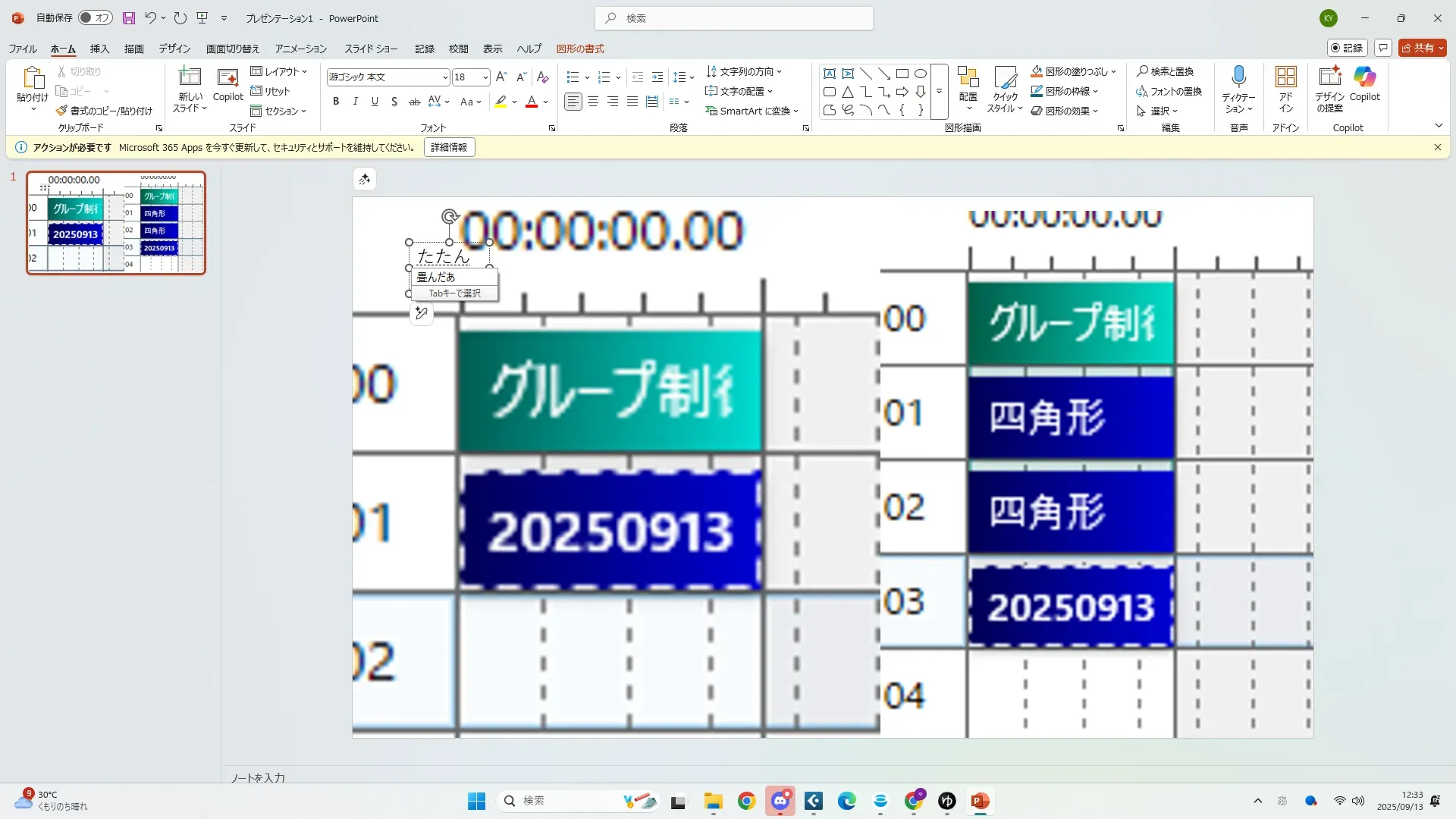This screenshot has height=819, width=1456.
Task: Click the Clear All Formatting icon
Action: coord(542,77)
